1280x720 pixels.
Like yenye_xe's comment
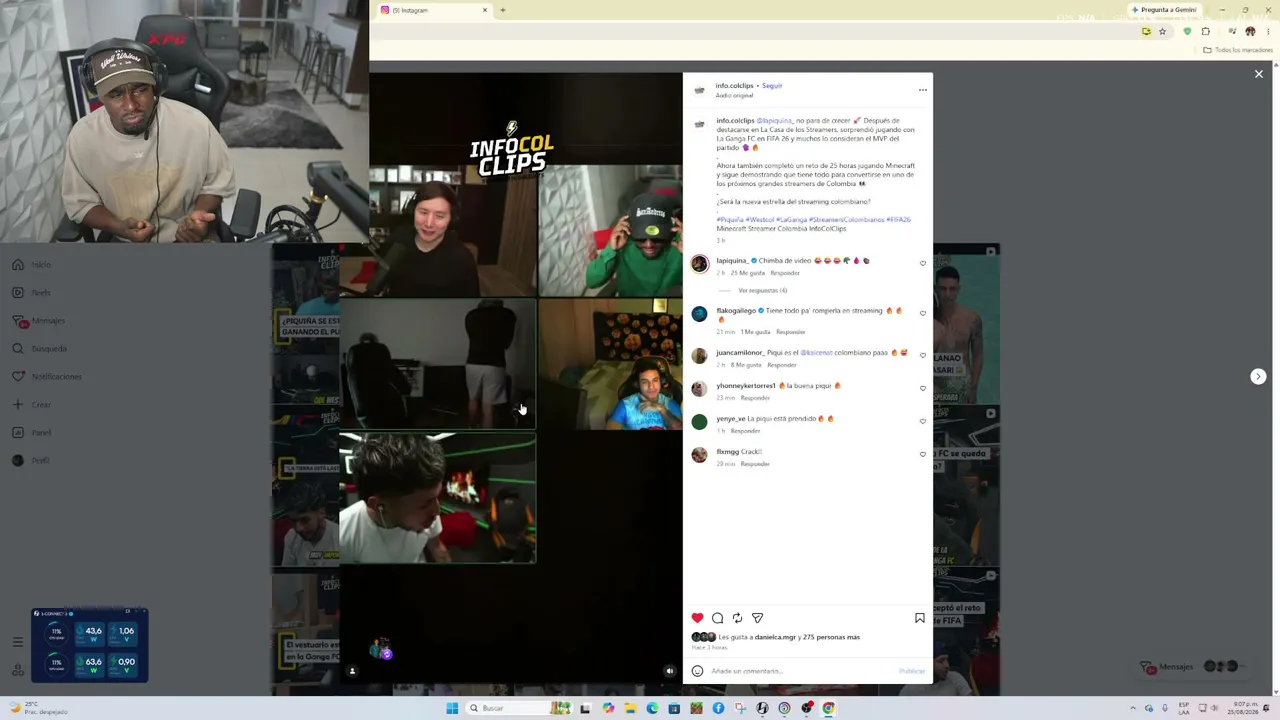click(x=923, y=422)
